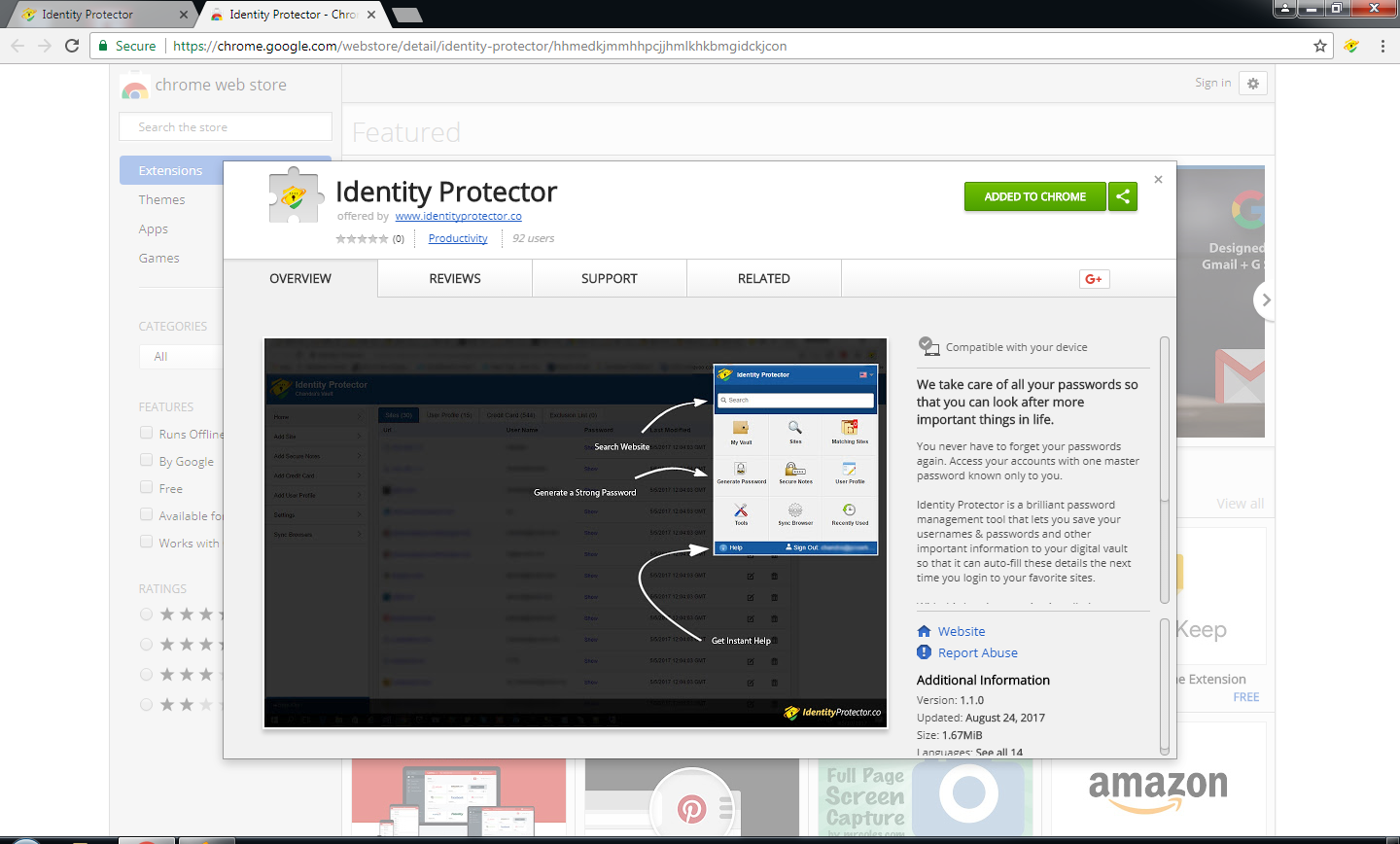Select the OVERVIEW tab
This screenshot has width=1400, height=844.
point(300,278)
